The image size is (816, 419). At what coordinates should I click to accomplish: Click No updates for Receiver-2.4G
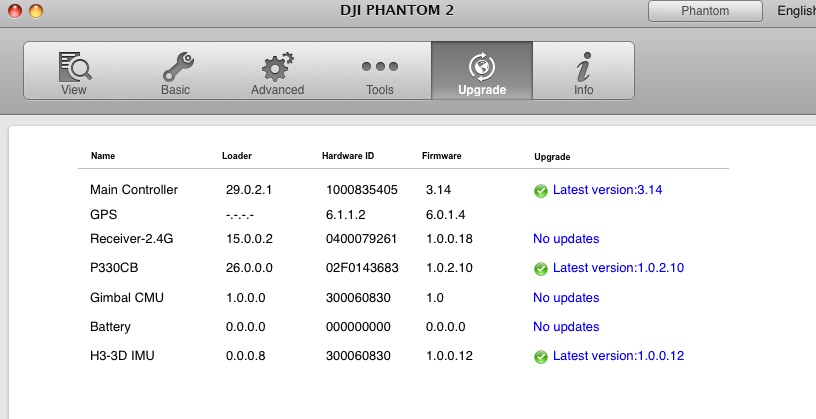pos(566,239)
